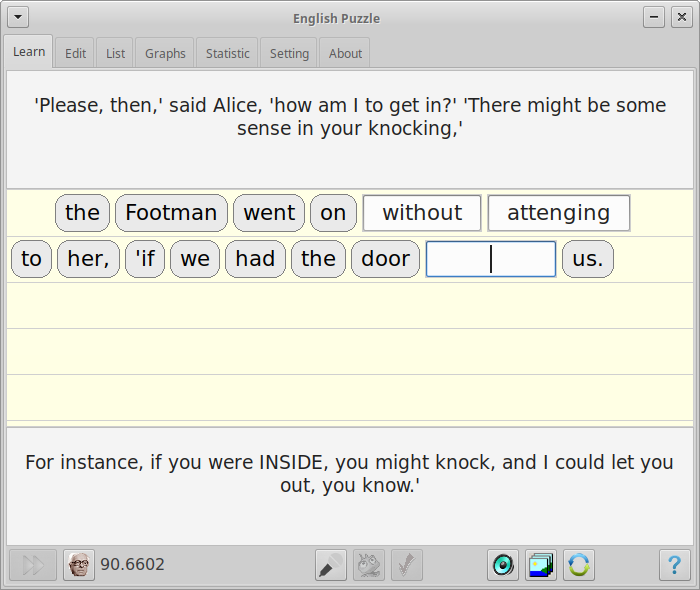
Task: Open the Statistic tab
Action: tap(228, 54)
